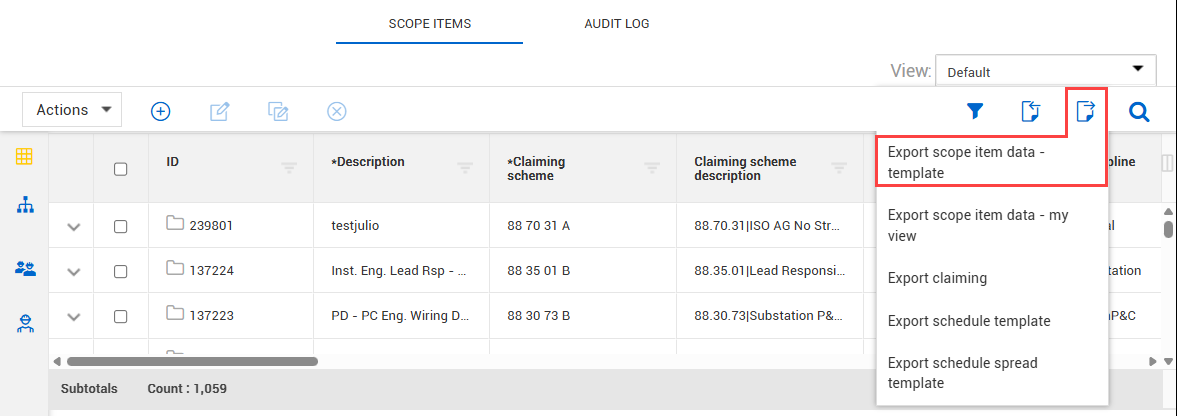Image resolution: width=1177 pixels, height=416 pixels.
Task: Tick the checkbox for row 239801
Action: click(121, 227)
